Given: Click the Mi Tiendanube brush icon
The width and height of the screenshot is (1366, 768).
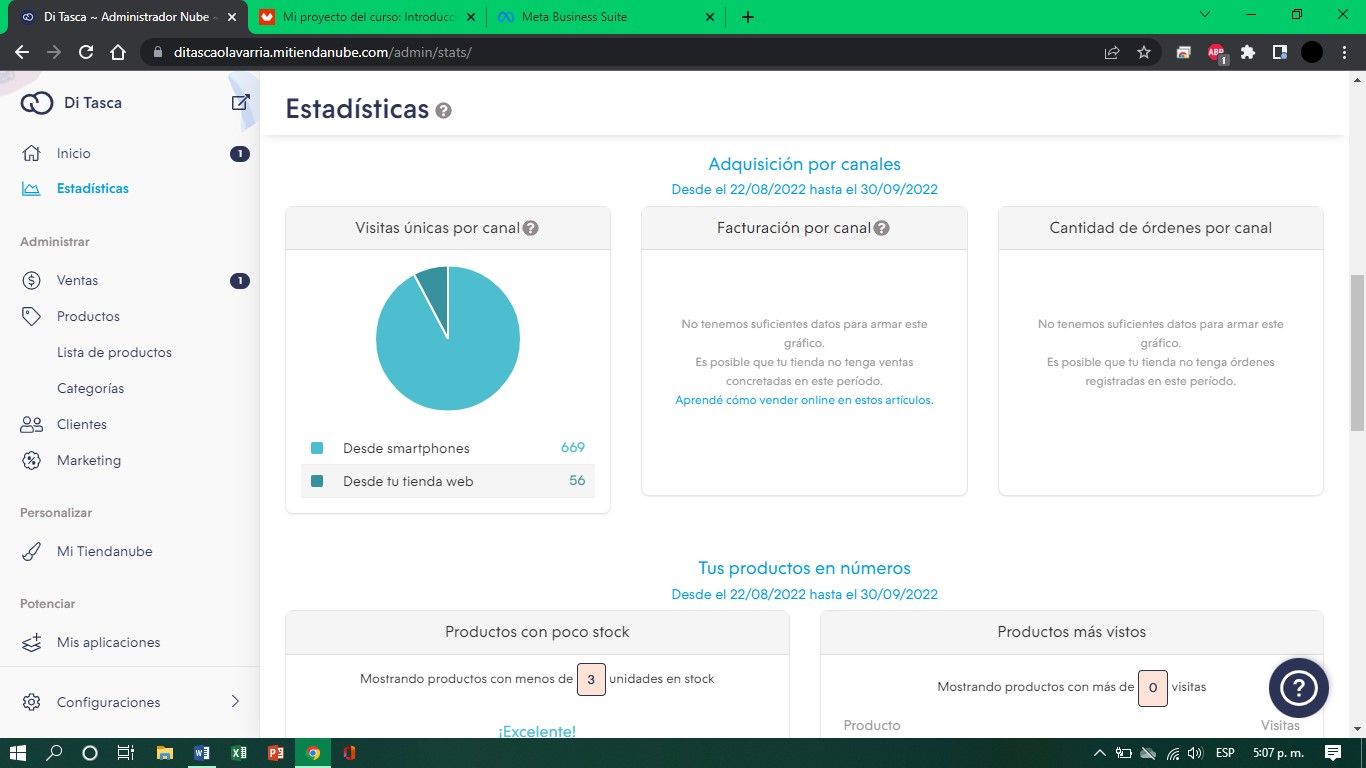Looking at the screenshot, I should tap(32, 551).
